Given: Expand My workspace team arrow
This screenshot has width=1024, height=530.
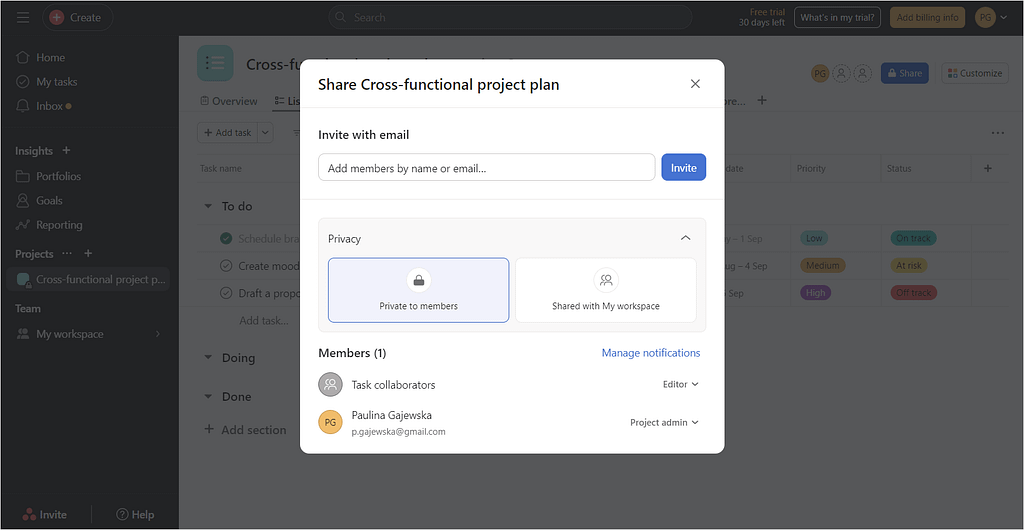Looking at the screenshot, I should pyautogui.click(x=157, y=334).
